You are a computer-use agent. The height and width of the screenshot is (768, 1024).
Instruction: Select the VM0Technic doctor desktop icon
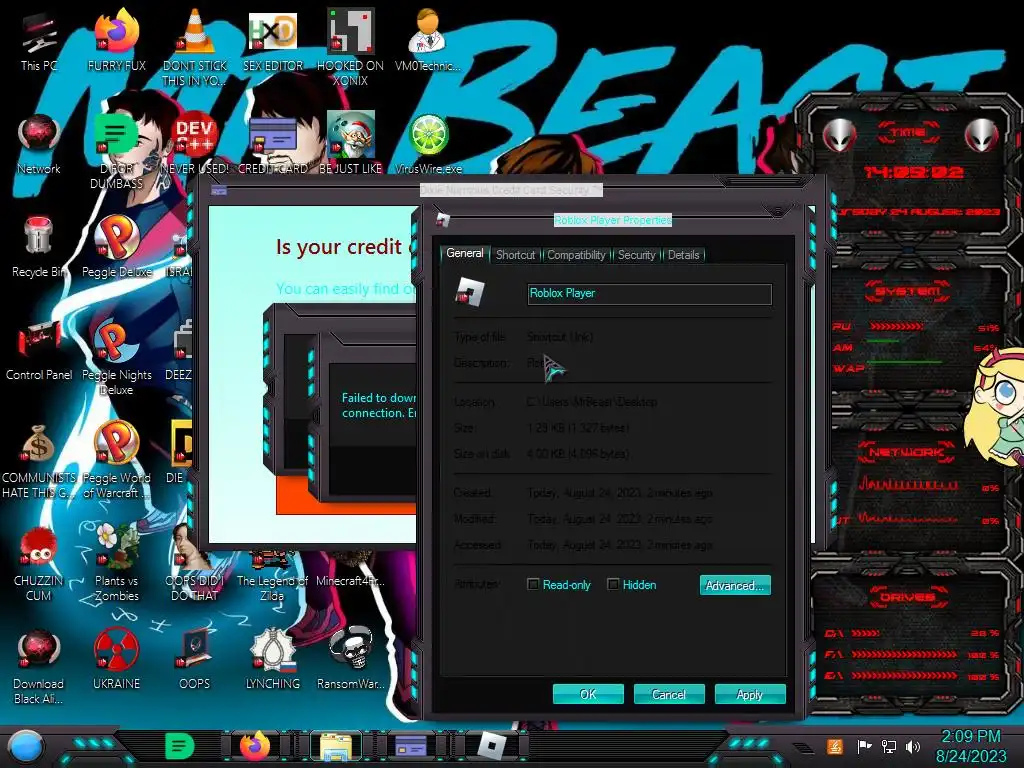[427, 40]
